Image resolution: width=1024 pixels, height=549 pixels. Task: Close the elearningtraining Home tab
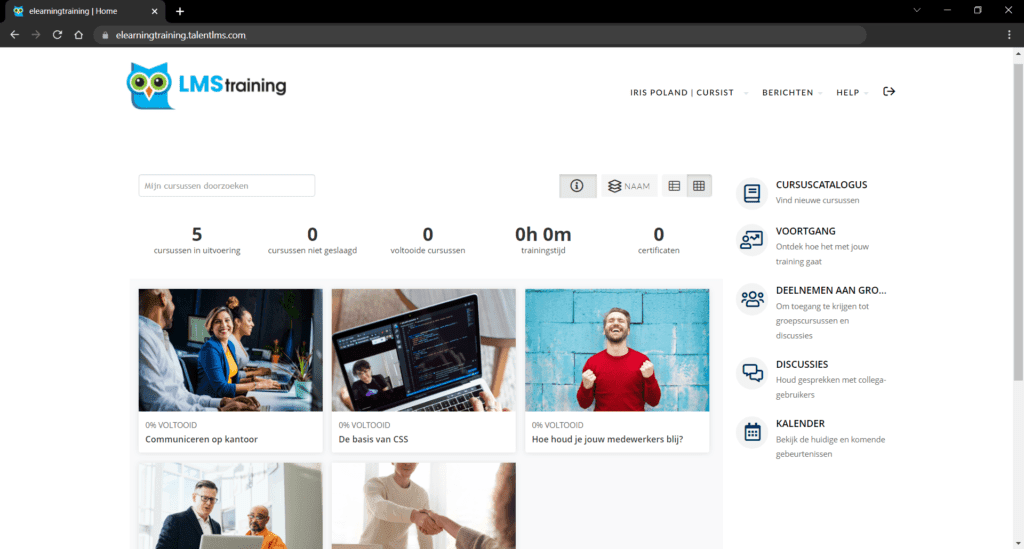pyautogui.click(x=155, y=11)
